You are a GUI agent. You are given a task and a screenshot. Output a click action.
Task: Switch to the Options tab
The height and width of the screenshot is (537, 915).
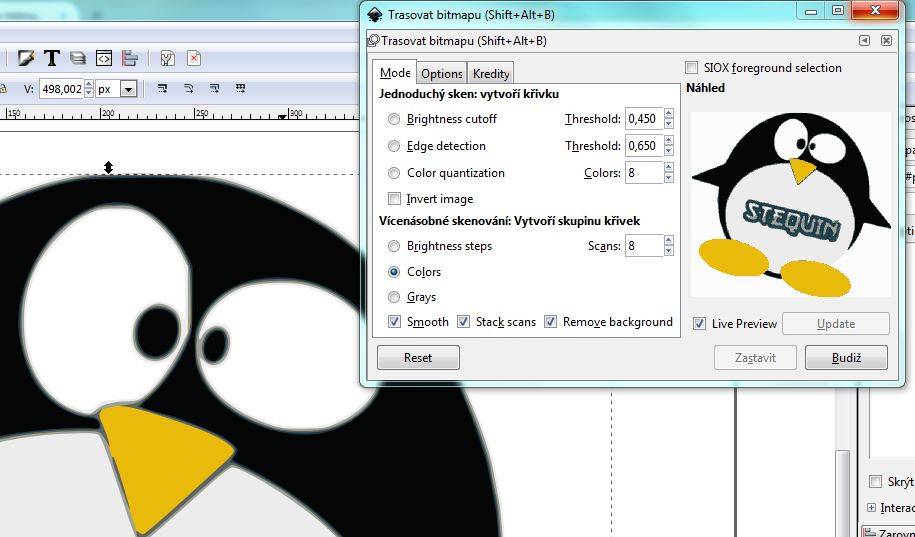pos(442,74)
